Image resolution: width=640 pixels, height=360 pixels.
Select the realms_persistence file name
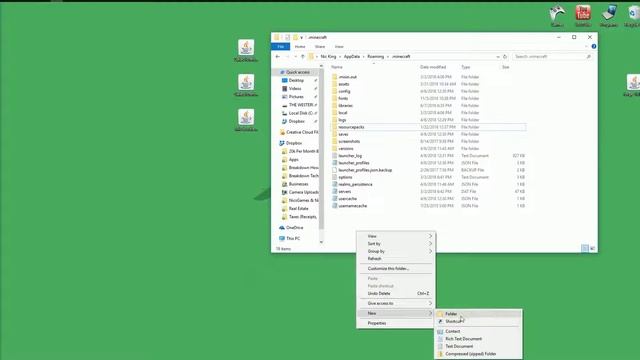[x=355, y=184]
